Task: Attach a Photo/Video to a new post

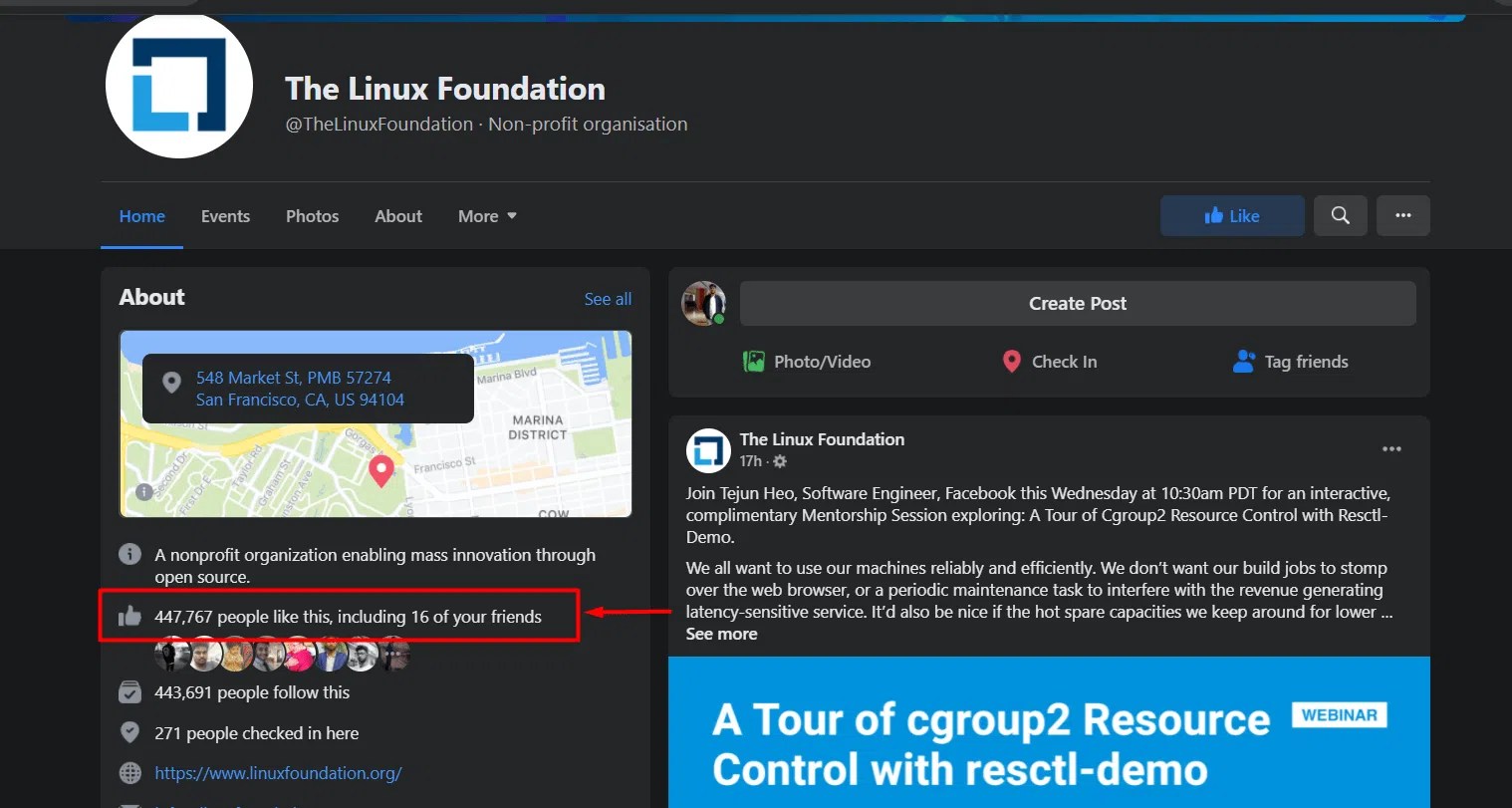Action: coord(754,362)
